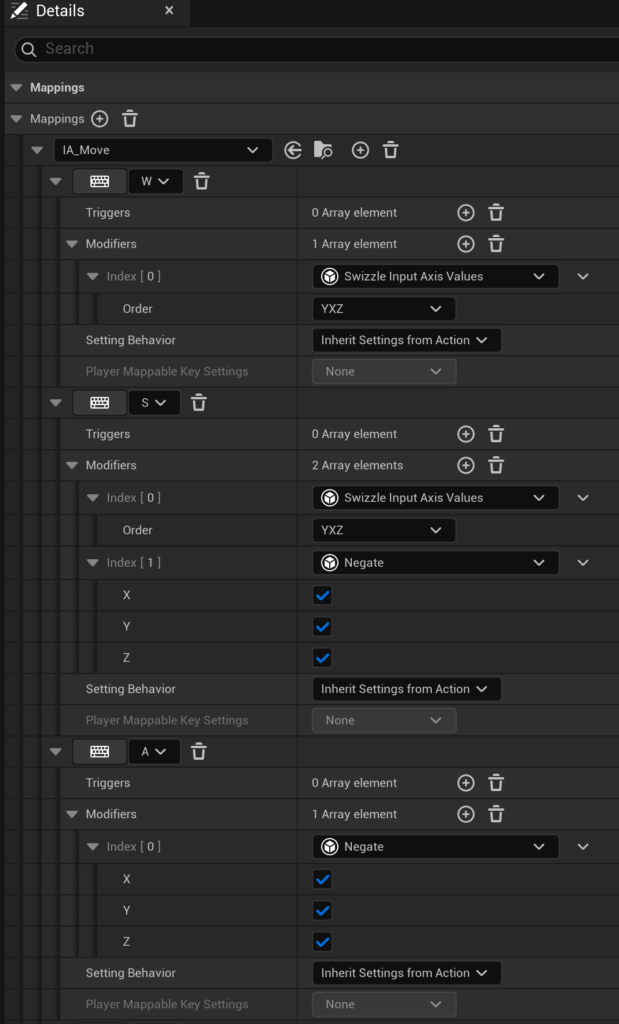
Task: Click the back arrow icon beside IA_Move
Action: coord(293,150)
